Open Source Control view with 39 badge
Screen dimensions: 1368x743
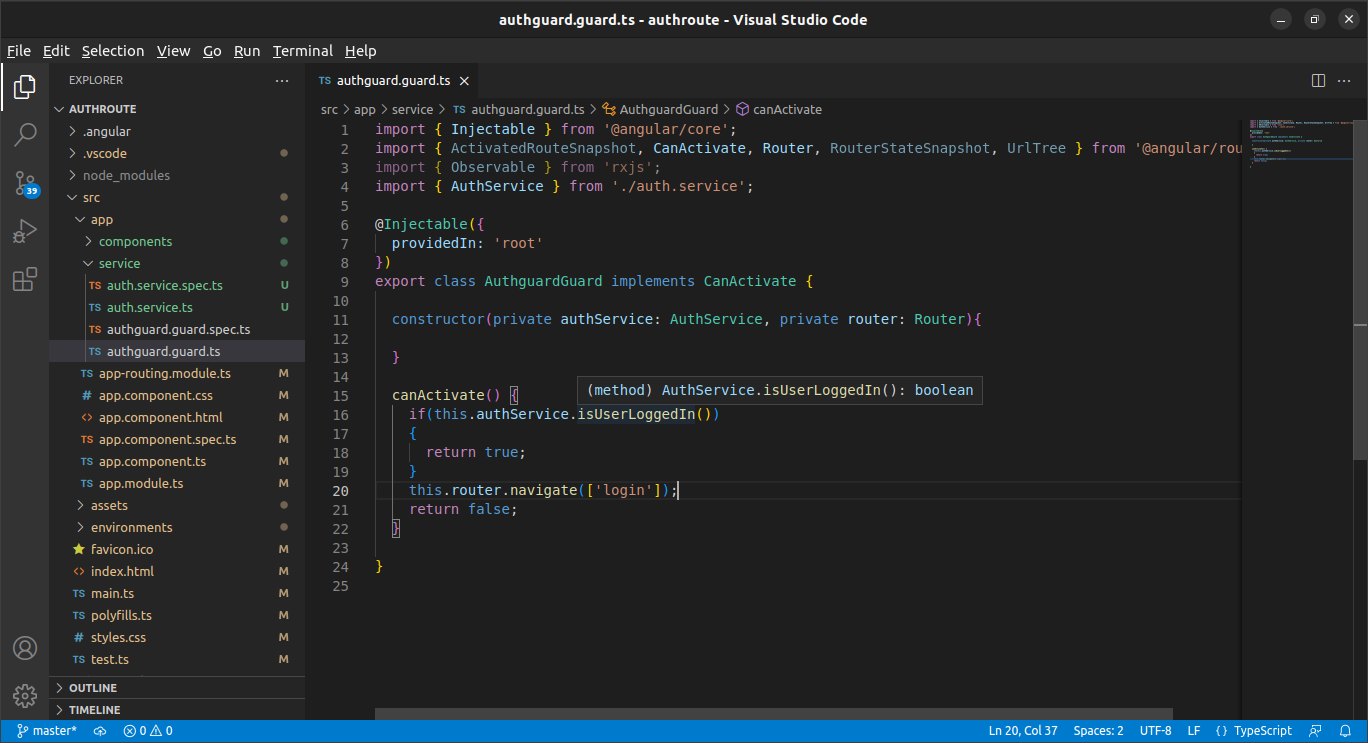coord(25,183)
